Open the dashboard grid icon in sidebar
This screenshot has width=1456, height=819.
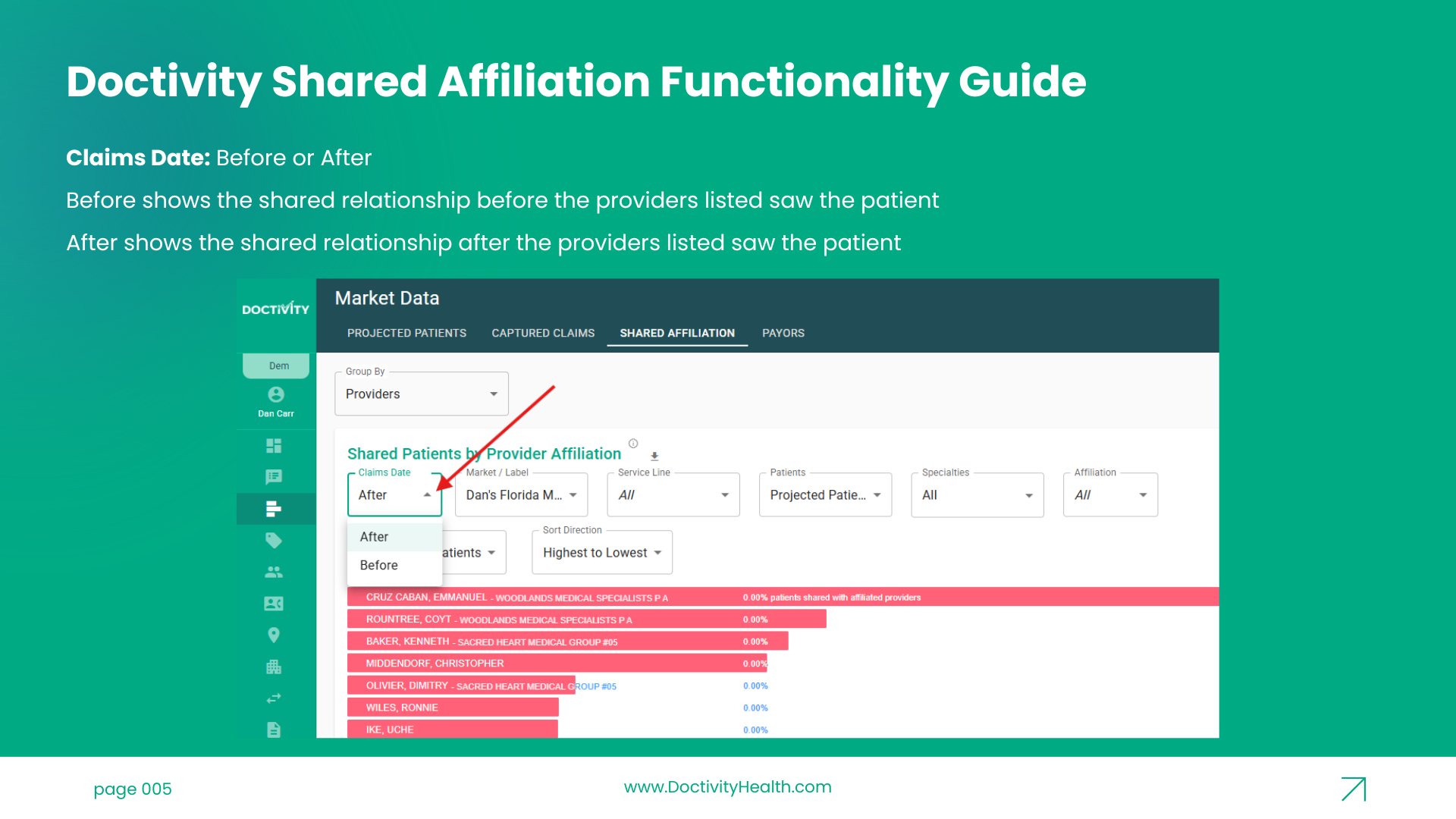coord(274,446)
